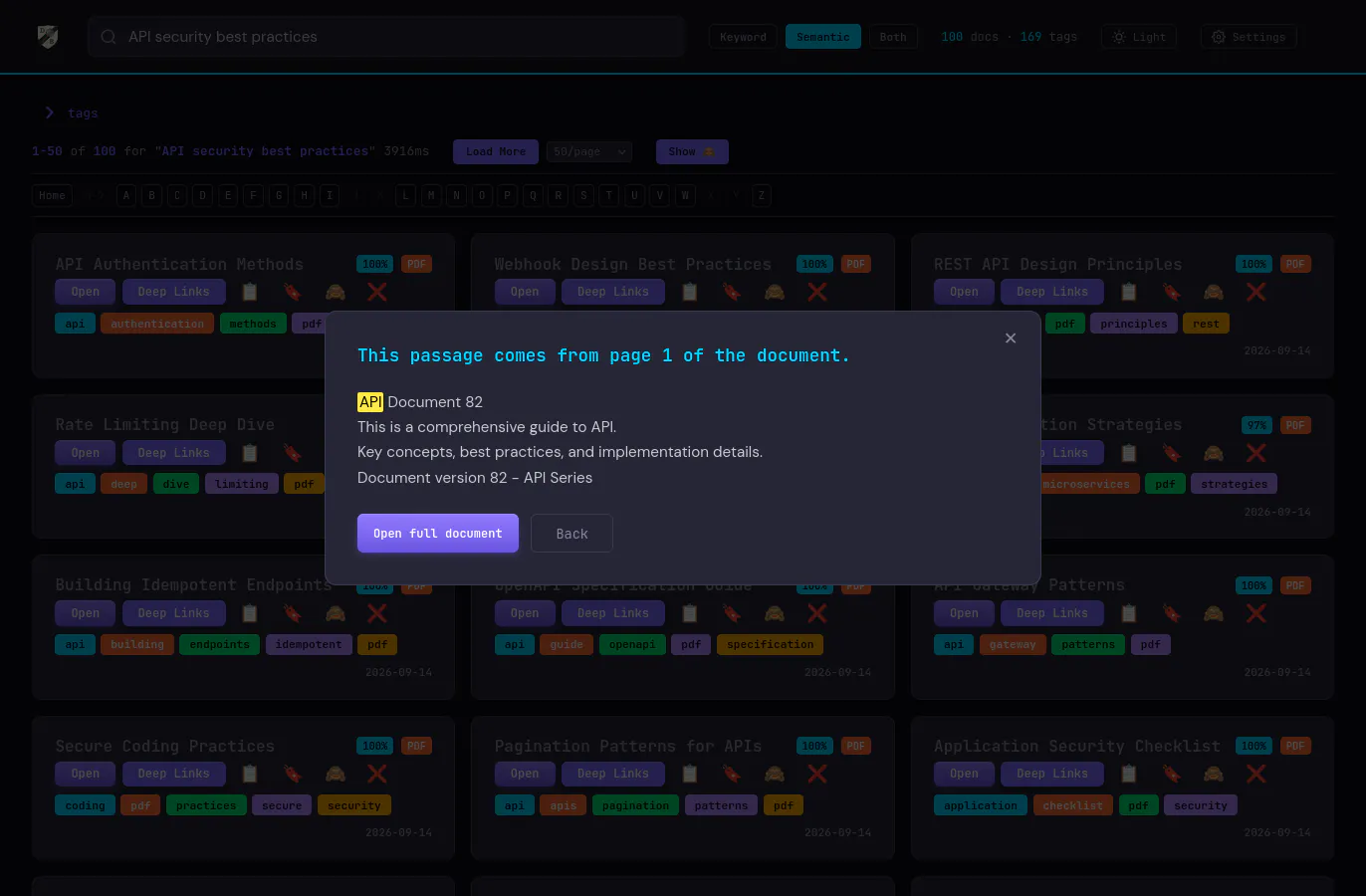Open the Secure Coding Practices document
The width and height of the screenshot is (1366, 896).
86,774
